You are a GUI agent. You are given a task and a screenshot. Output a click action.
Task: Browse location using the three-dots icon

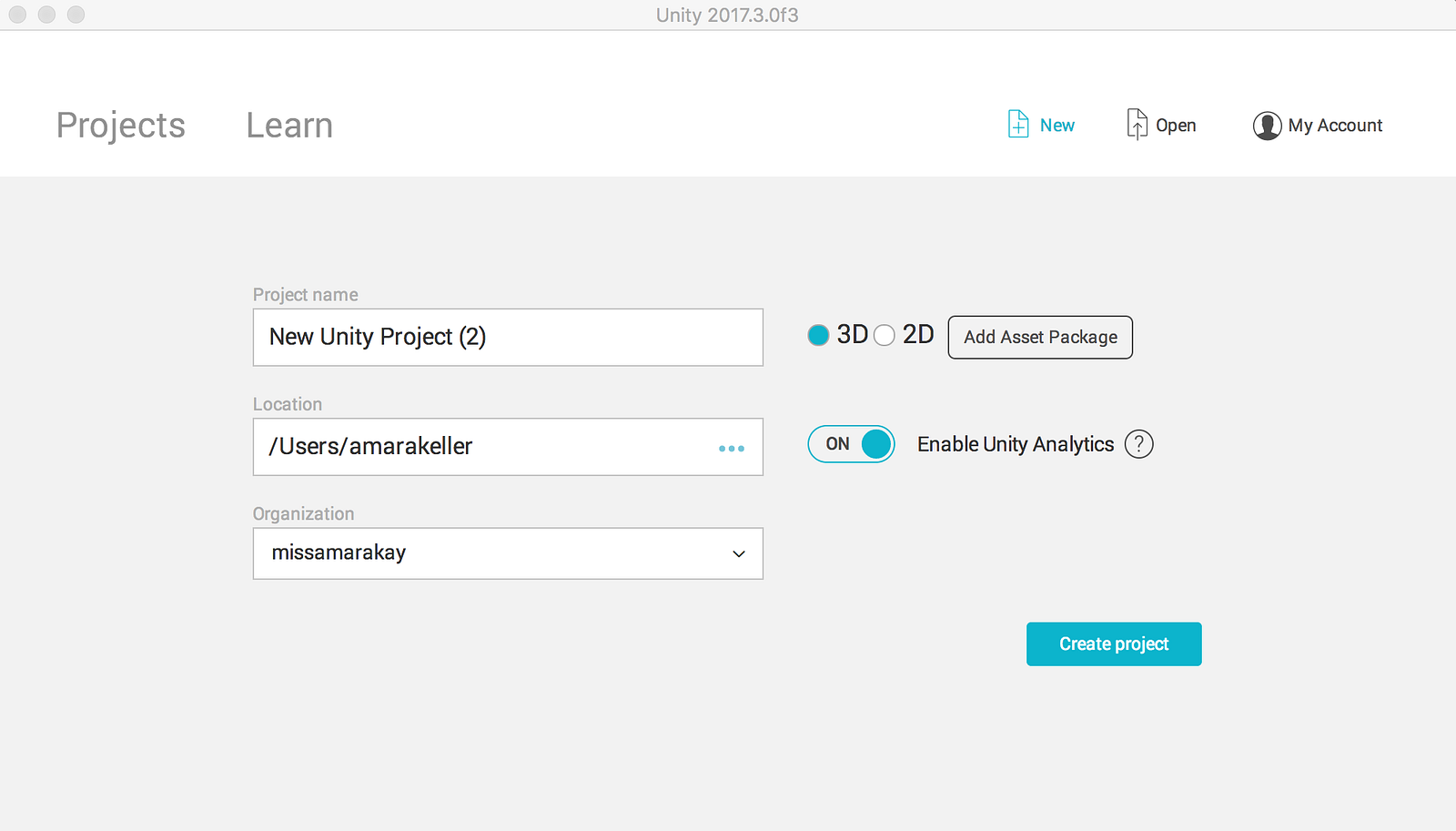click(x=731, y=448)
